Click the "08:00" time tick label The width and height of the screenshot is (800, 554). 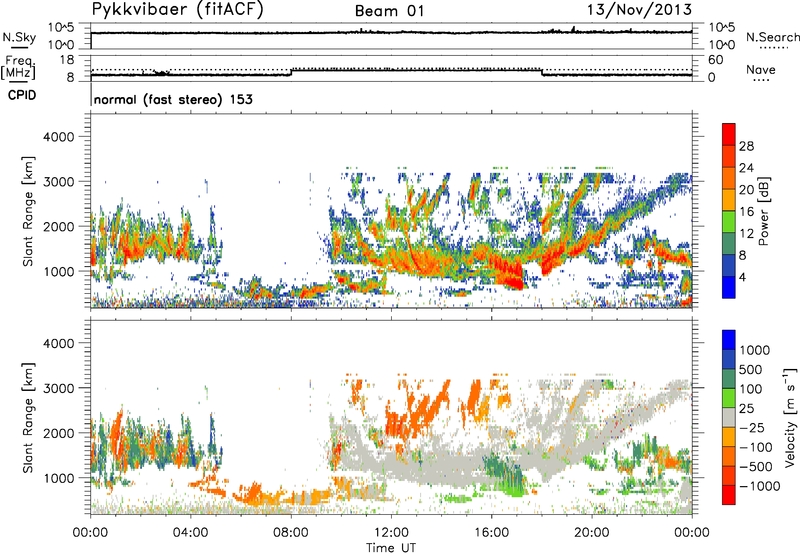tap(291, 533)
